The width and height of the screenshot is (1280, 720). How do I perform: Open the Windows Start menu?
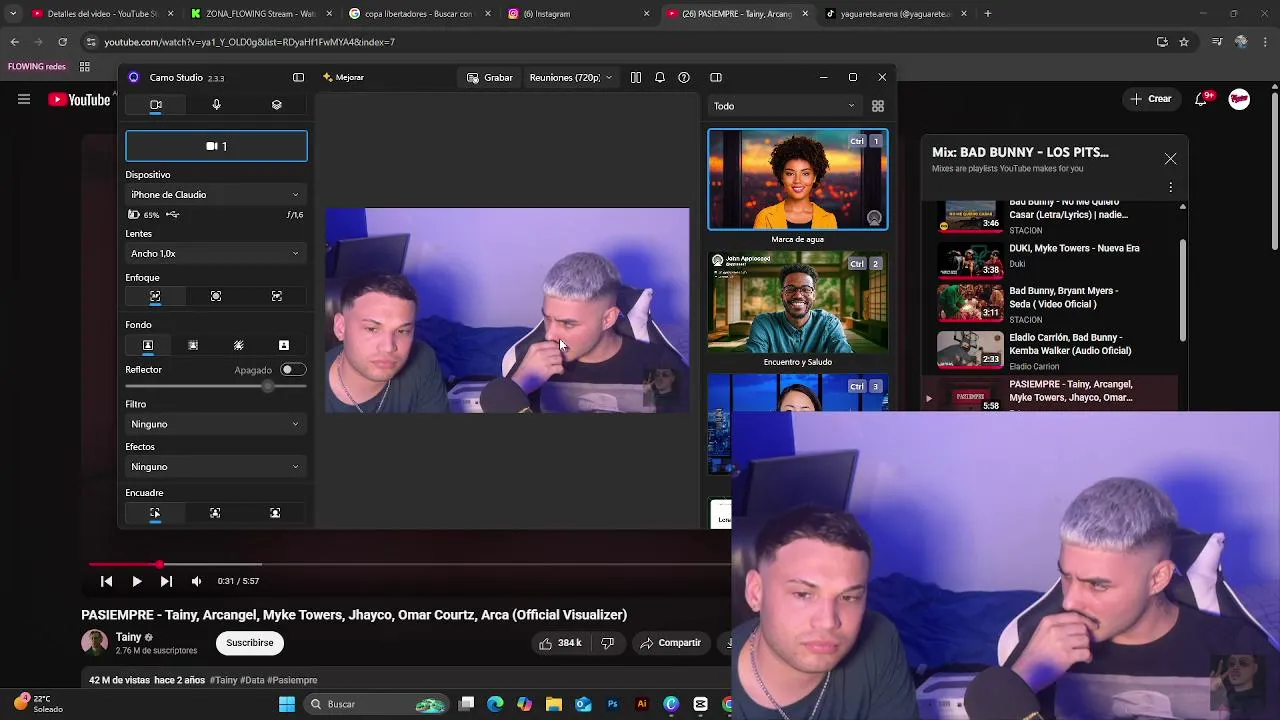pos(287,704)
